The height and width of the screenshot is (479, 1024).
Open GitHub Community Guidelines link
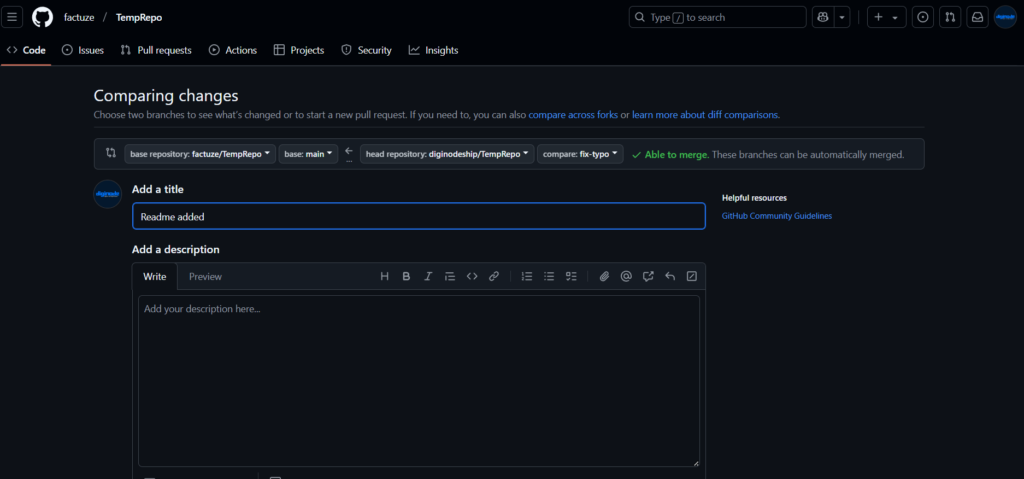click(776, 216)
